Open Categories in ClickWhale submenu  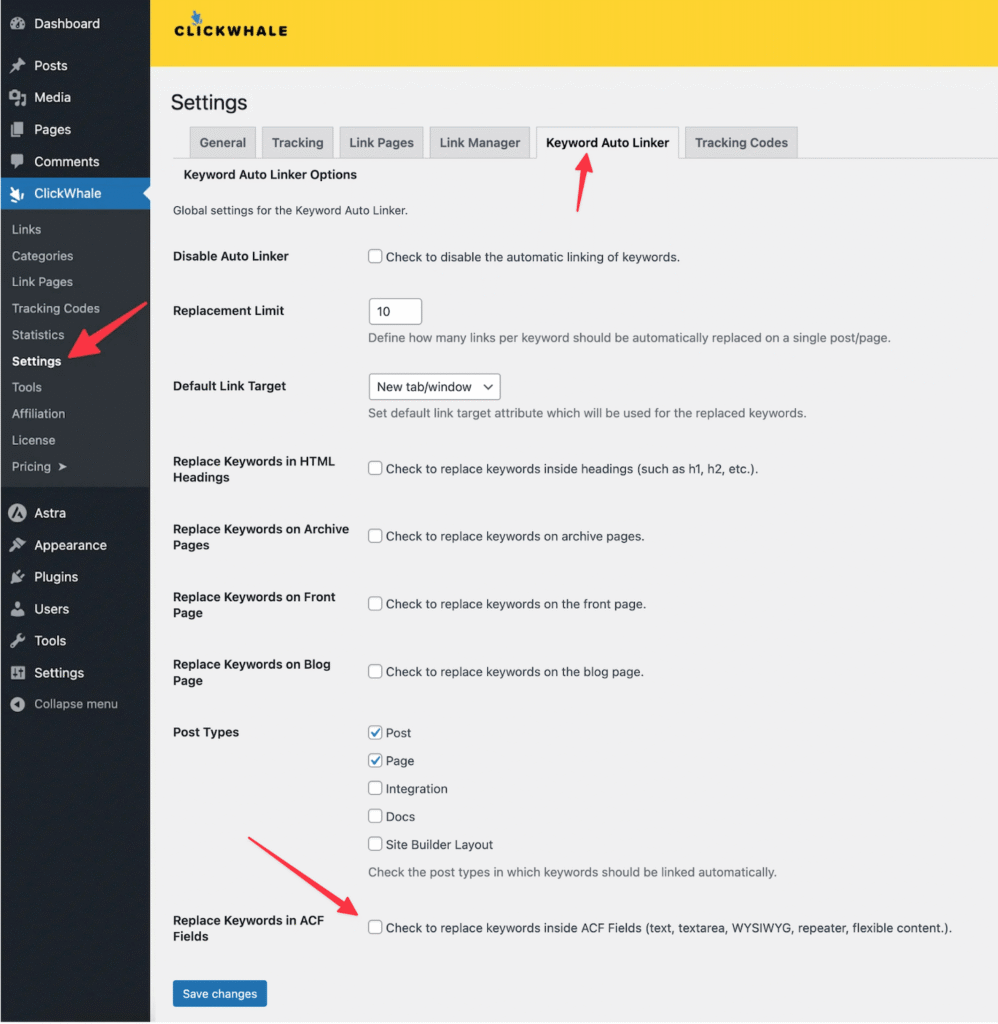click(x=42, y=256)
